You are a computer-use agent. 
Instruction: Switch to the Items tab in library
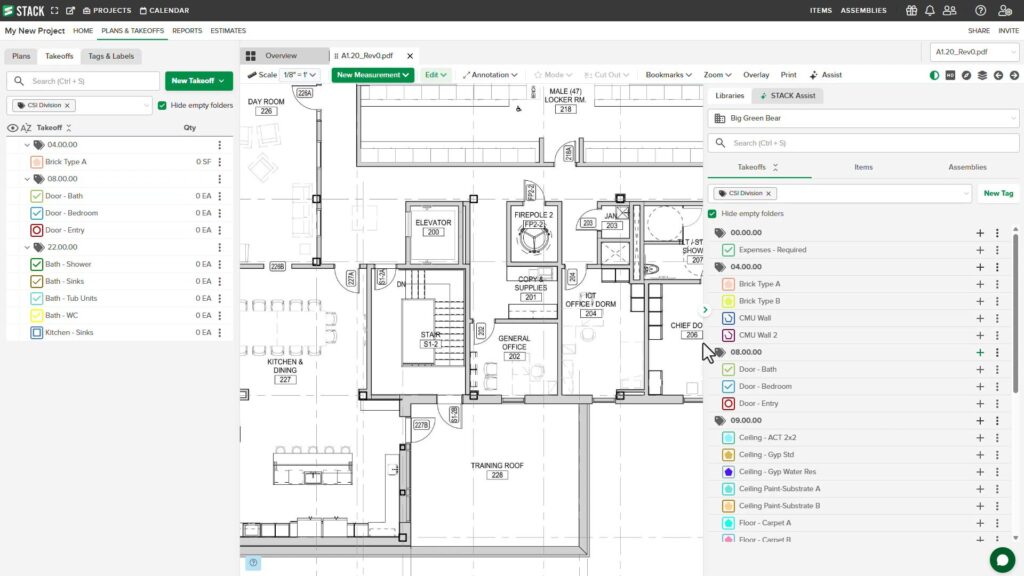click(863, 167)
